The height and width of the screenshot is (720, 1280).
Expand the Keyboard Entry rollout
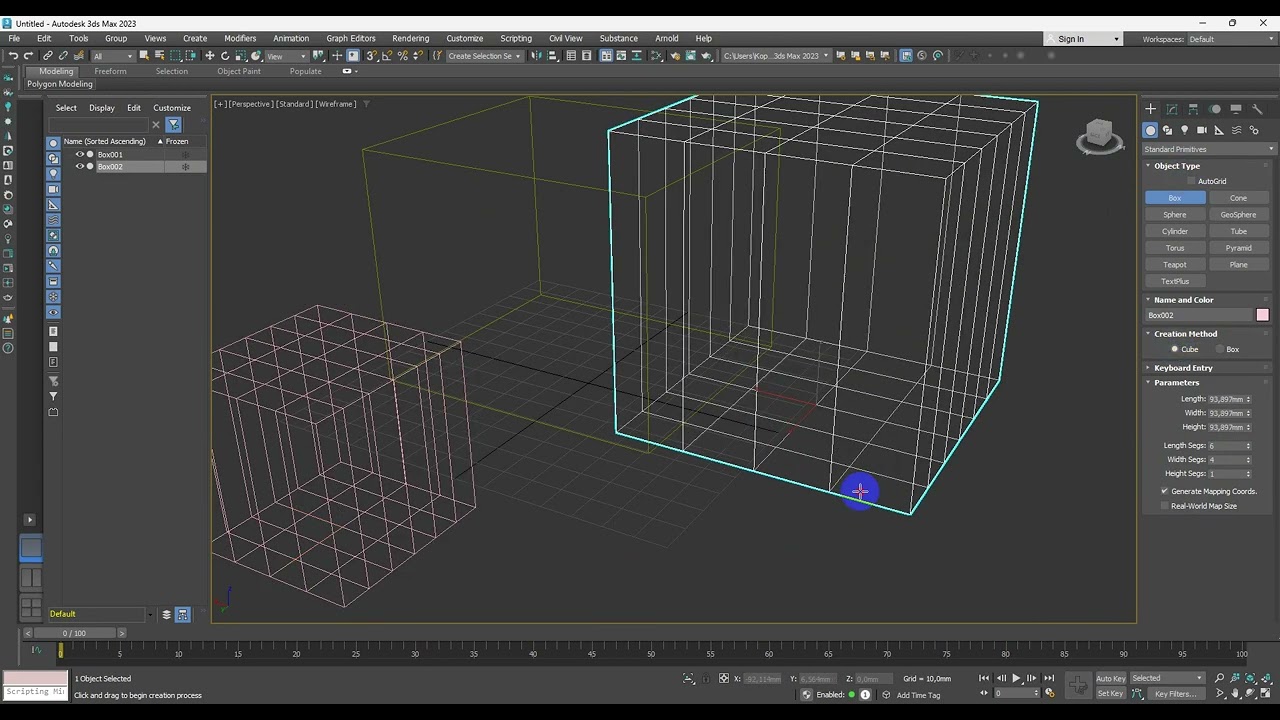point(1183,368)
